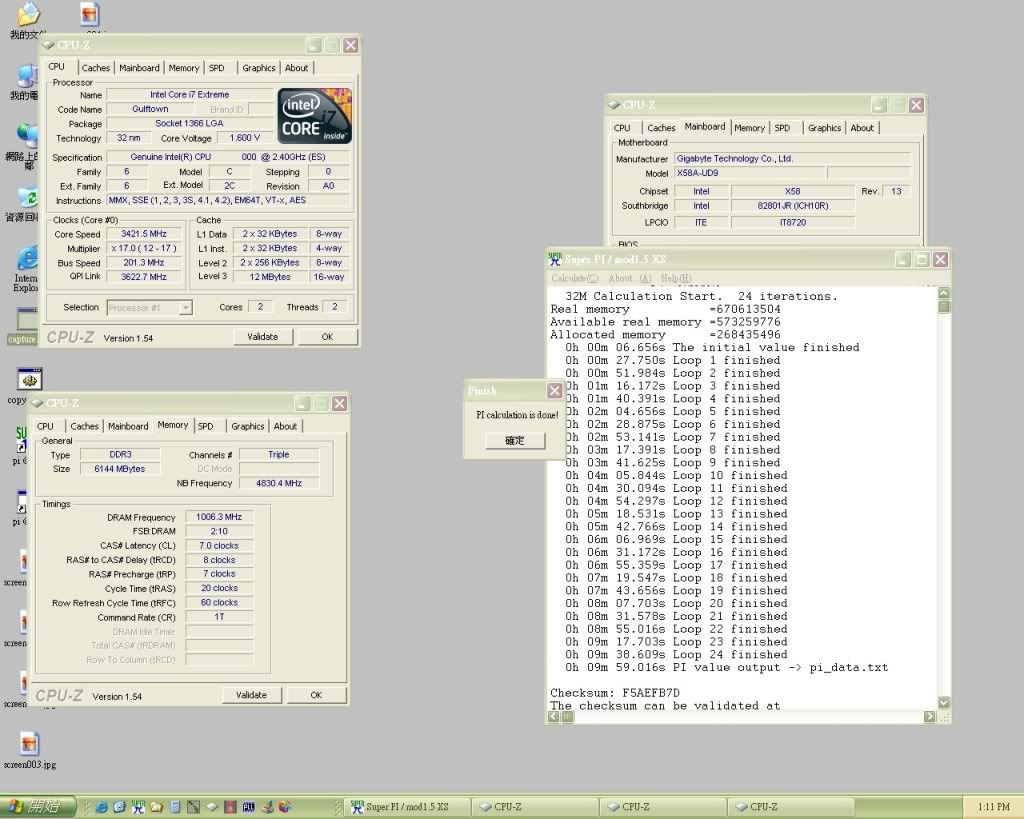
Task: Open CPU tab in the Memory CPU-Z window
Action: click(45, 426)
